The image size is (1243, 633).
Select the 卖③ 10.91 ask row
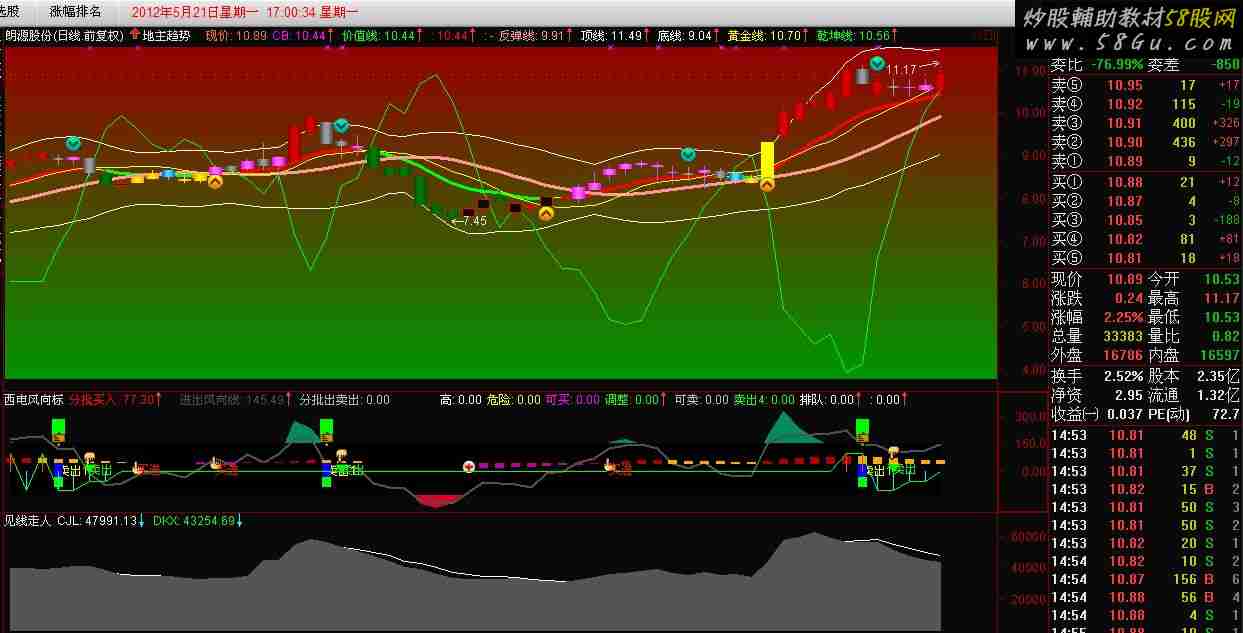pyautogui.click(x=1146, y=124)
